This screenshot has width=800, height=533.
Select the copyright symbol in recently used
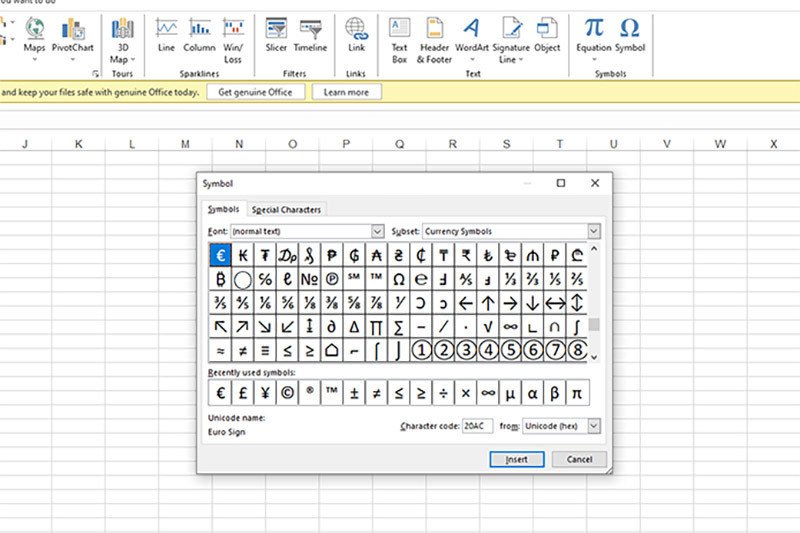(x=286, y=393)
